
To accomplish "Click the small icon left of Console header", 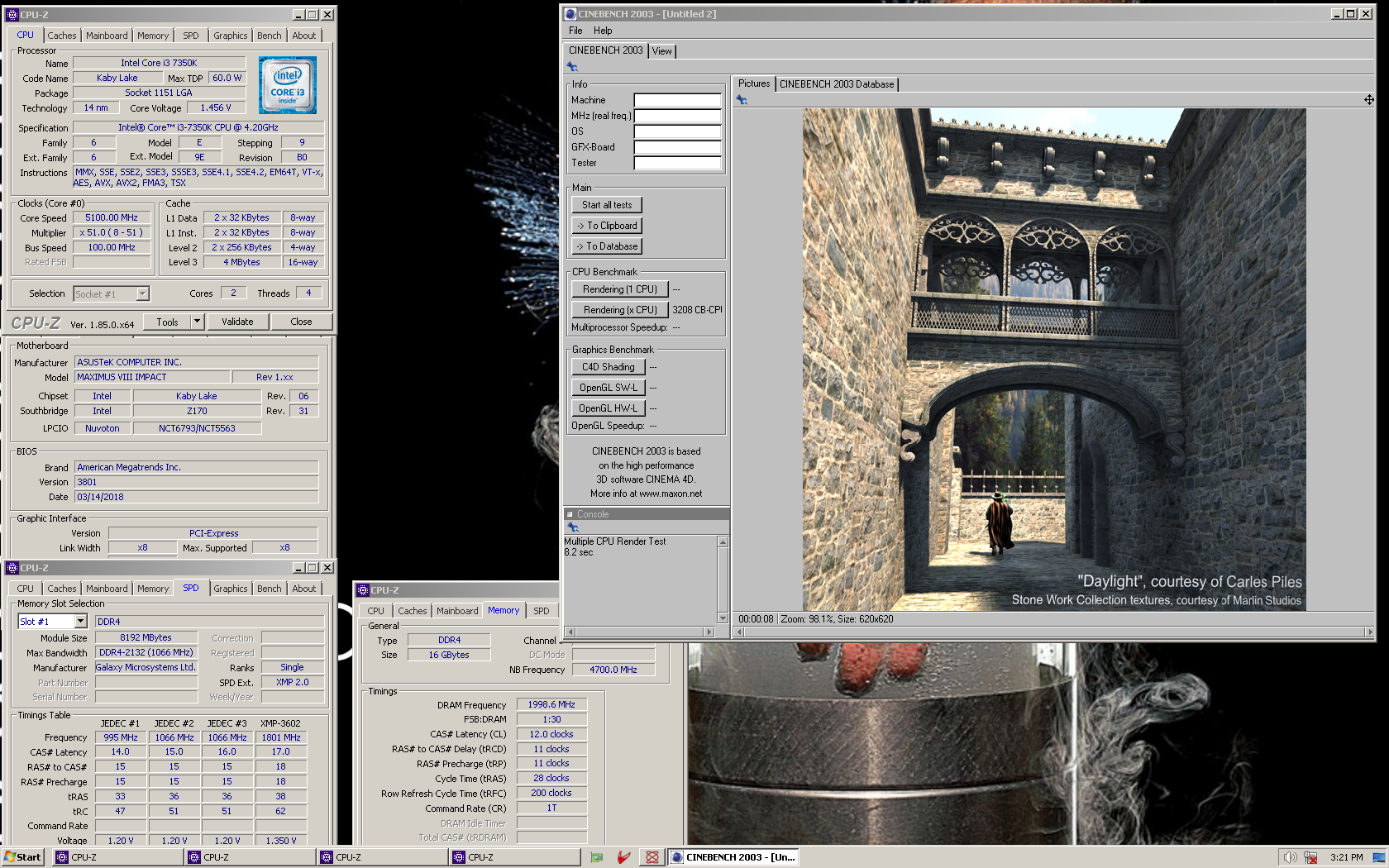I will coord(570,514).
